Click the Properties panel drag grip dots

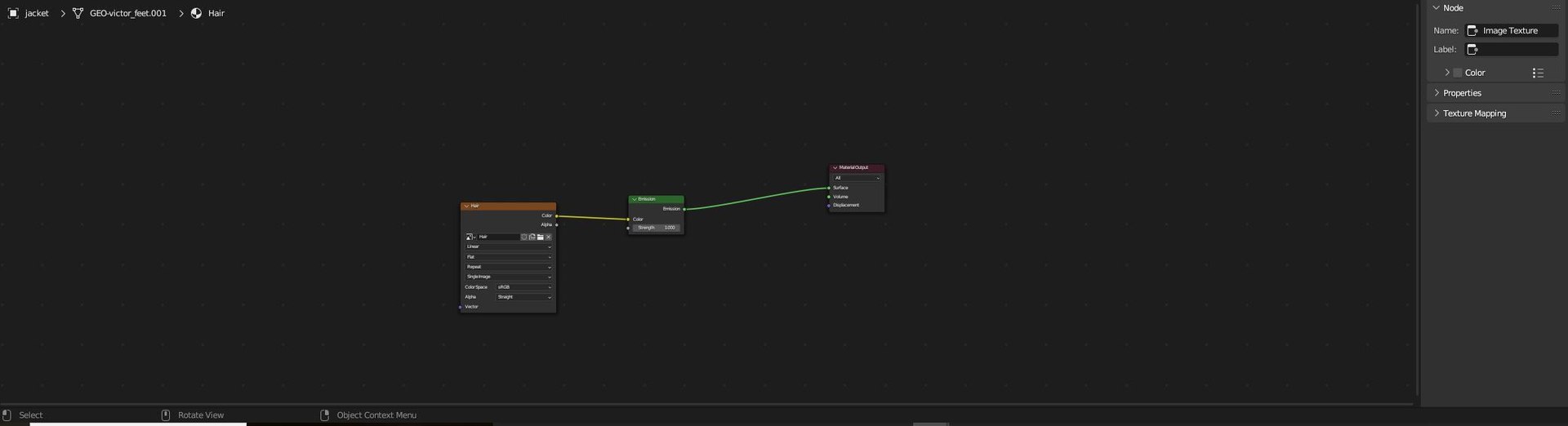(1556, 93)
